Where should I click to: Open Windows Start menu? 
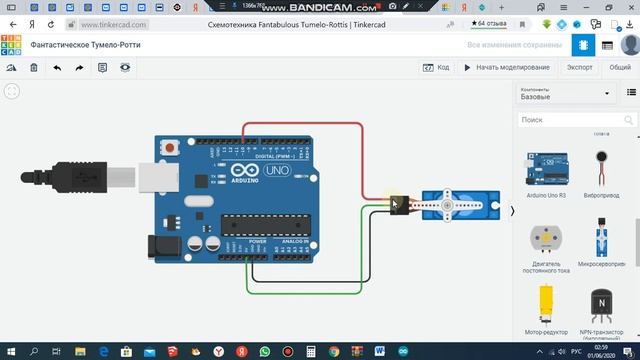point(11,351)
